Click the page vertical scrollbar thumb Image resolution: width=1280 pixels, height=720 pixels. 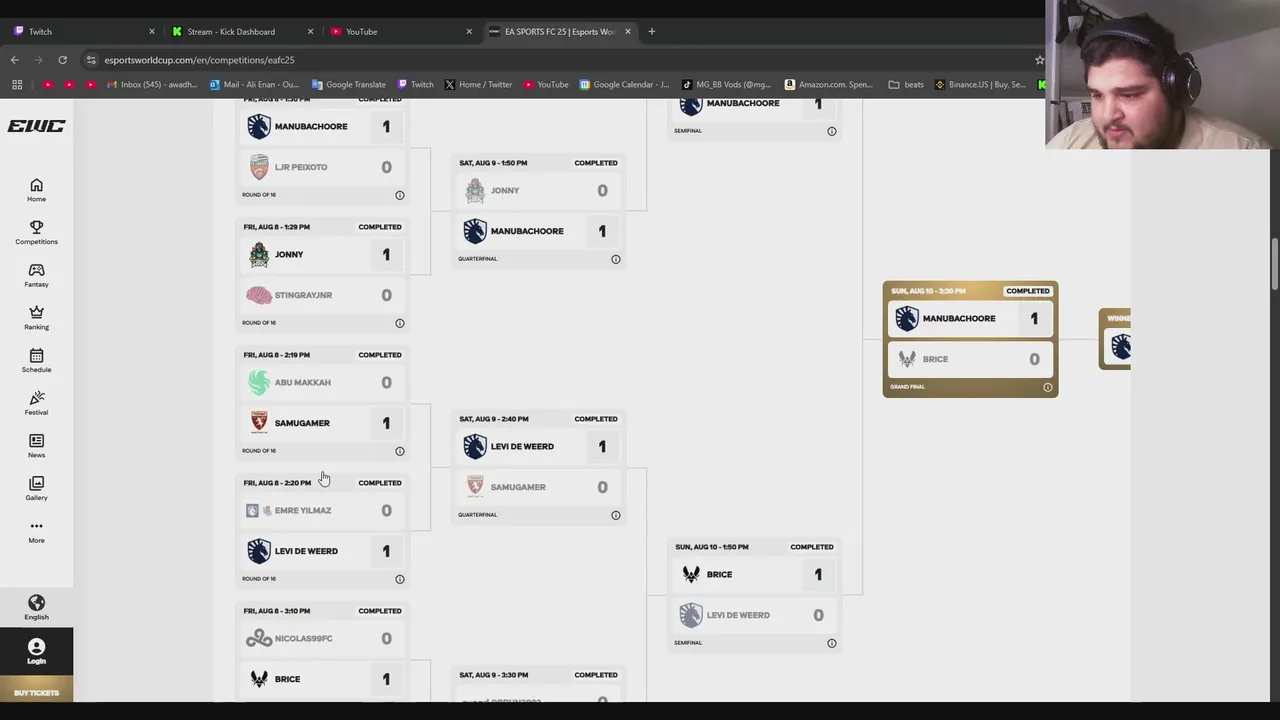tap(1275, 263)
